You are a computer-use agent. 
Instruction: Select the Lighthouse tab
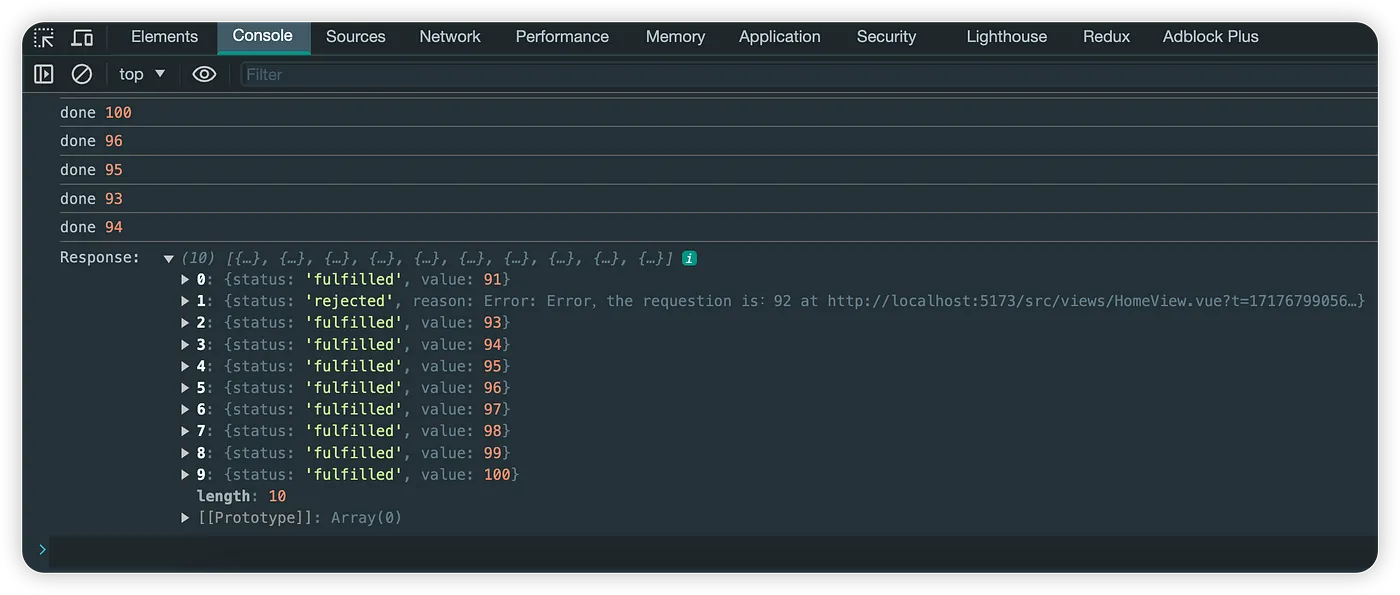[x=1006, y=36]
